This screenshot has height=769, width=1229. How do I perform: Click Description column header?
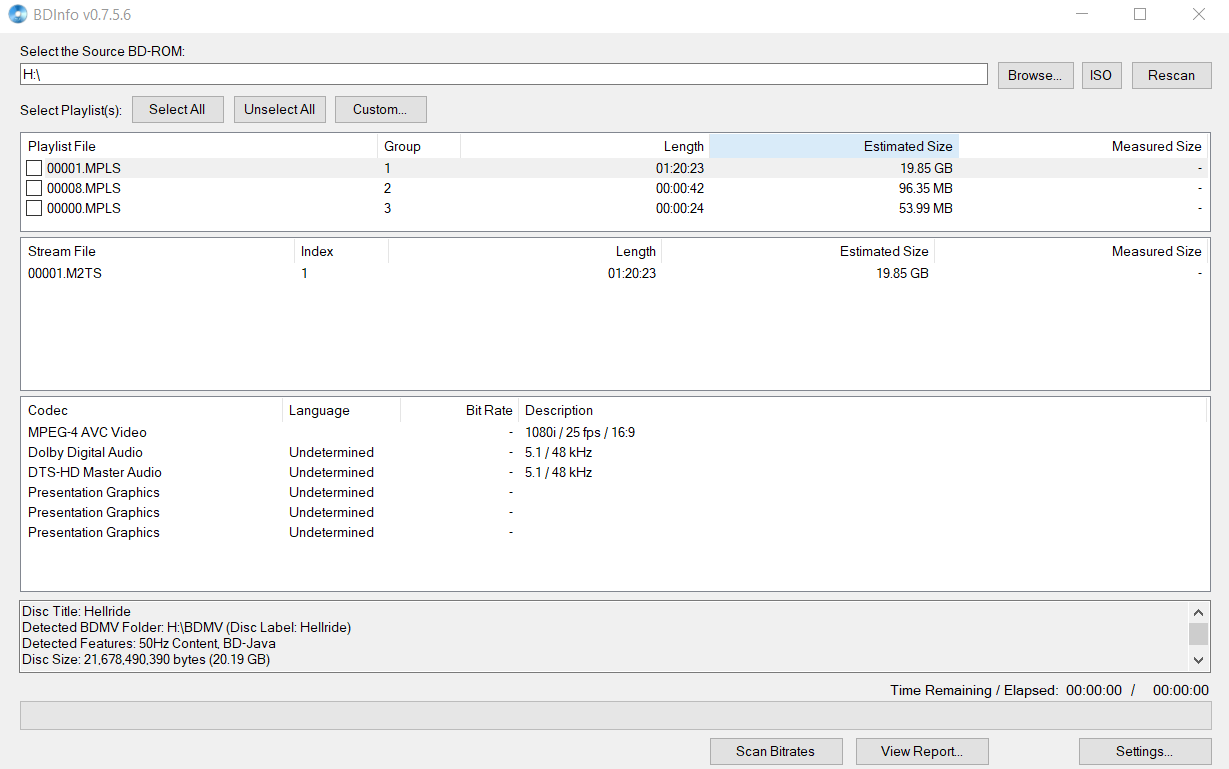coord(863,410)
